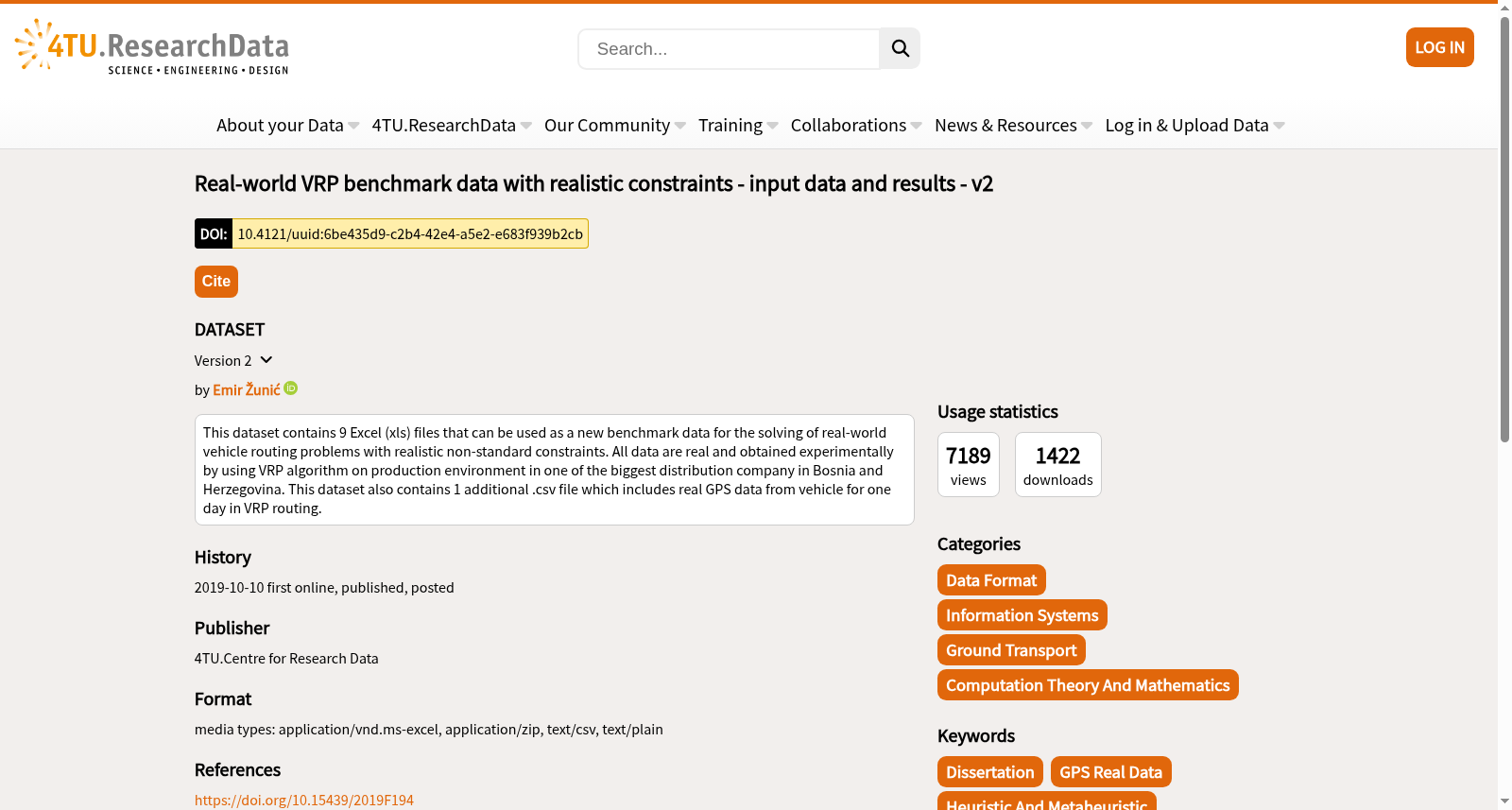Open the dataset DOI link
This screenshot has width=1512, height=810.
point(410,233)
